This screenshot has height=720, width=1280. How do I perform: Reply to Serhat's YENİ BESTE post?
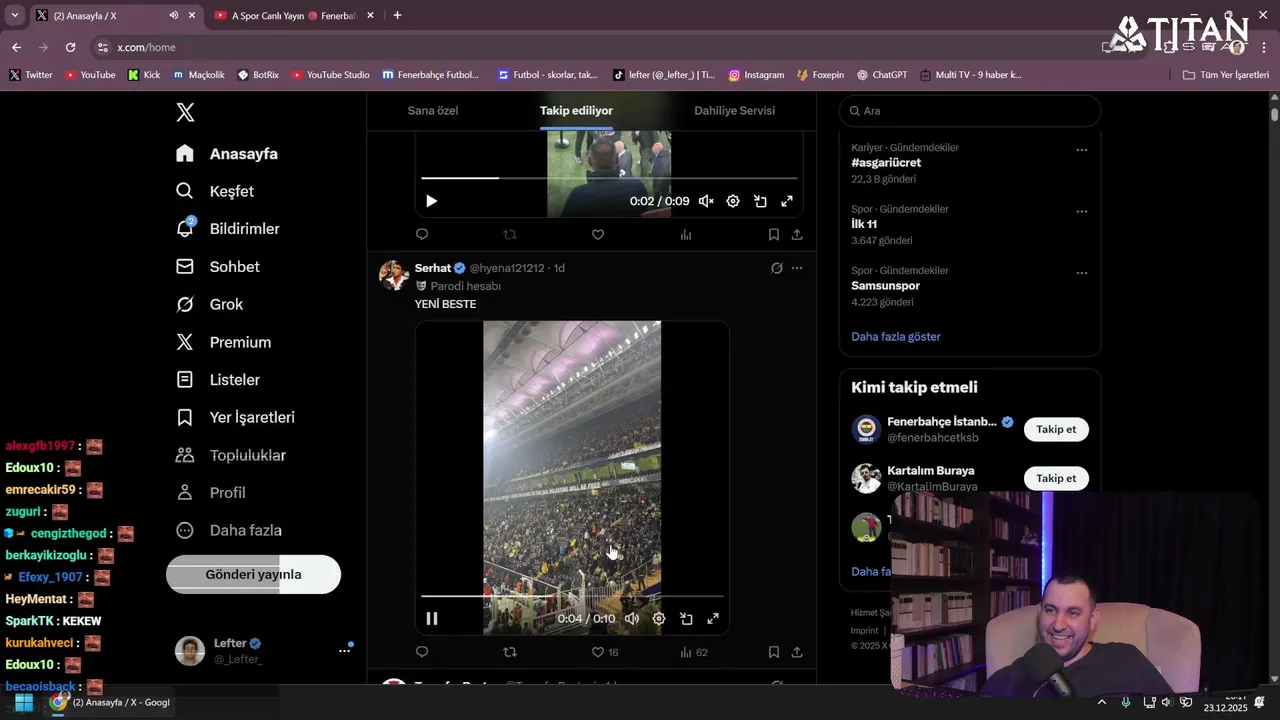coord(422,652)
